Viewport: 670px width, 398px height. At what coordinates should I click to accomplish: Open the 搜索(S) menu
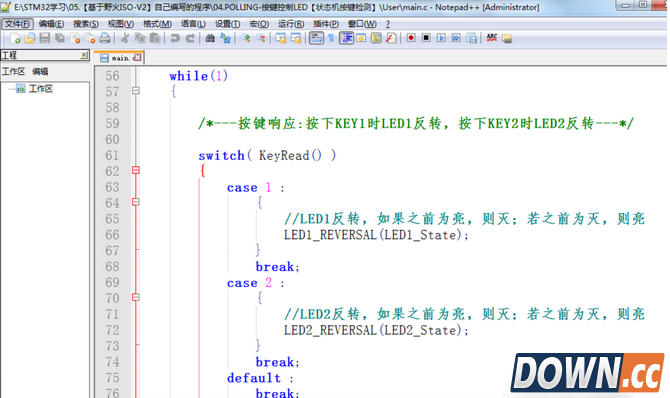tap(86, 24)
